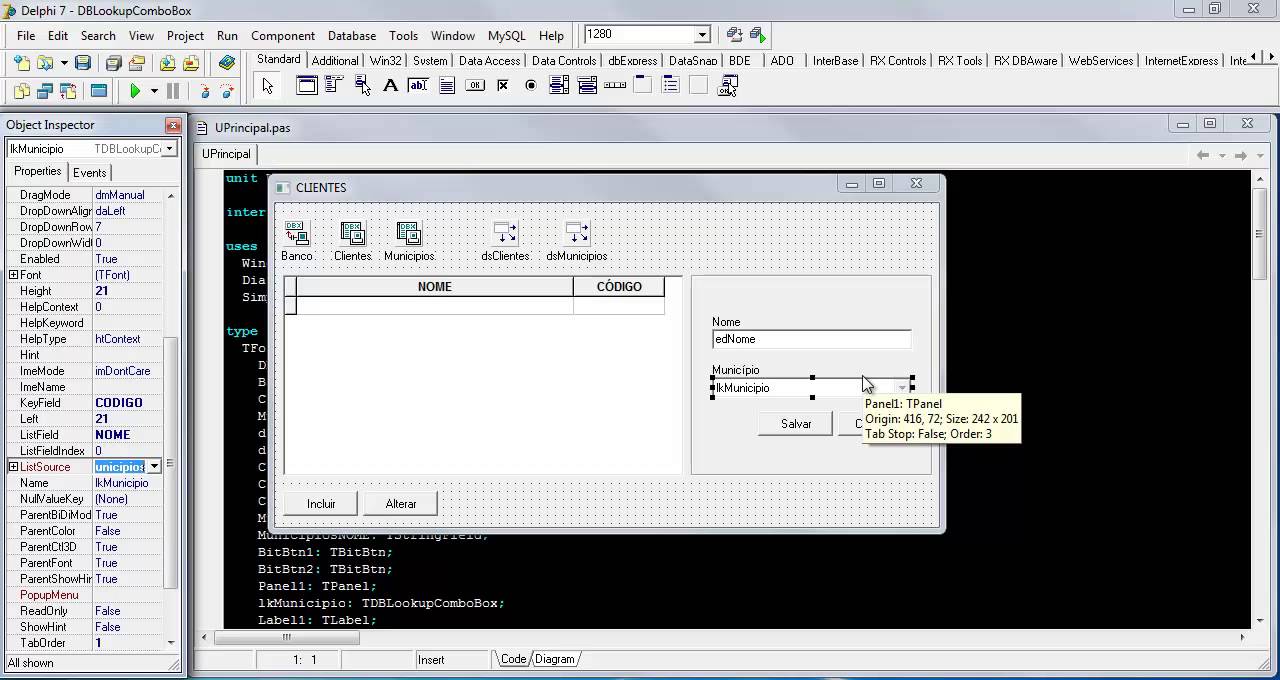
Task: Expand the ListSource property node
Action: click(x=13, y=467)
